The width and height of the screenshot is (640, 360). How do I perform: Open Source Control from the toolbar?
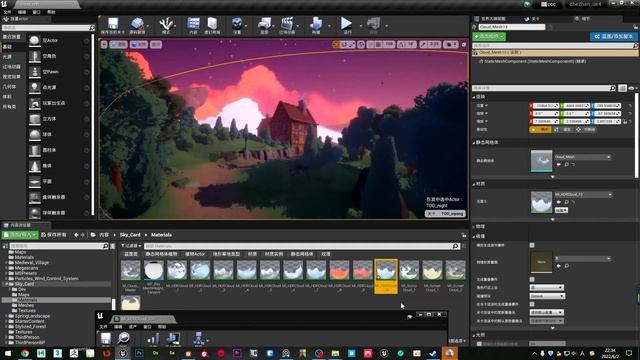tap(138, 24)
